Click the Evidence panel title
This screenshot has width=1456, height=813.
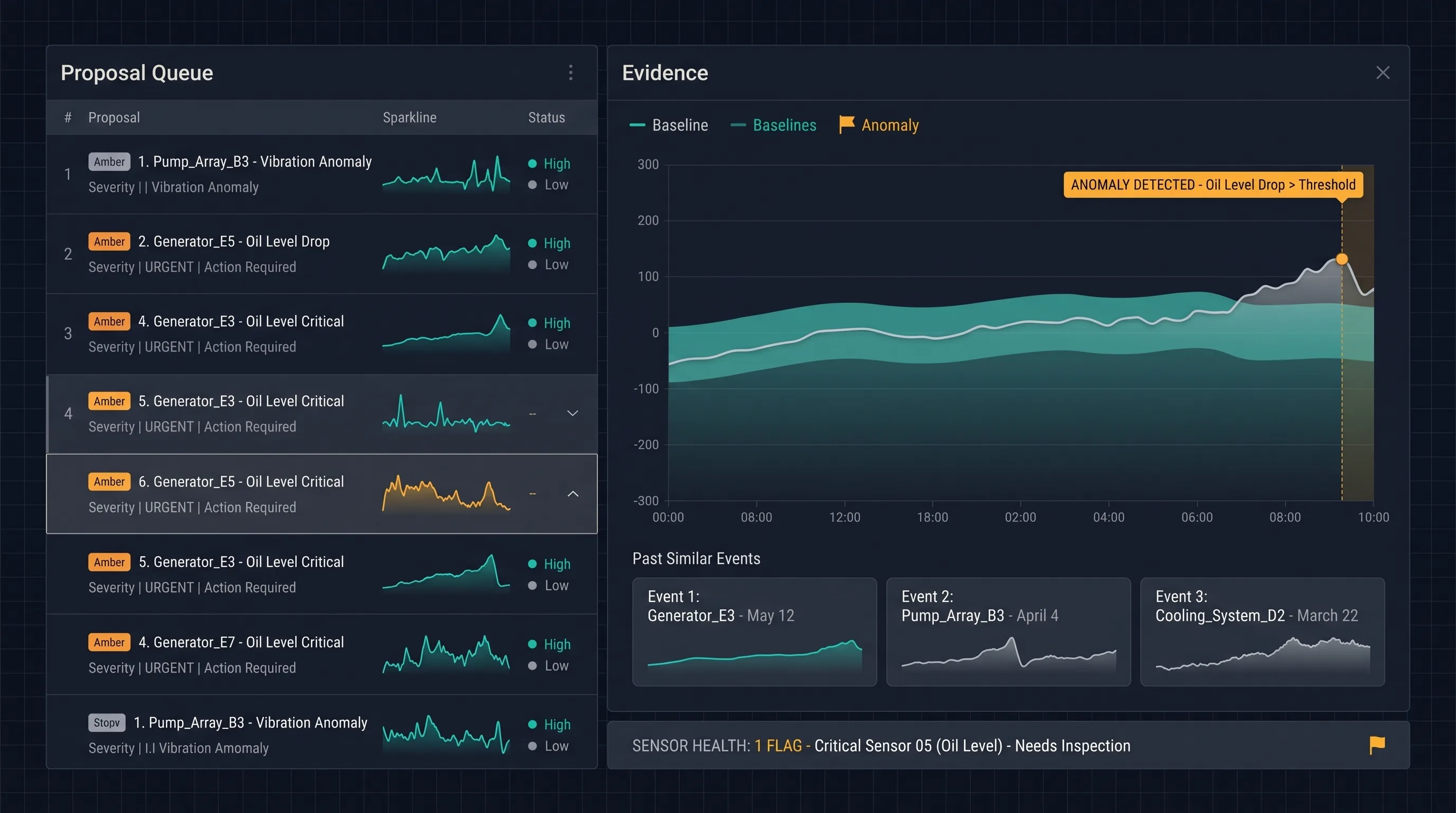tap(665, 73)
